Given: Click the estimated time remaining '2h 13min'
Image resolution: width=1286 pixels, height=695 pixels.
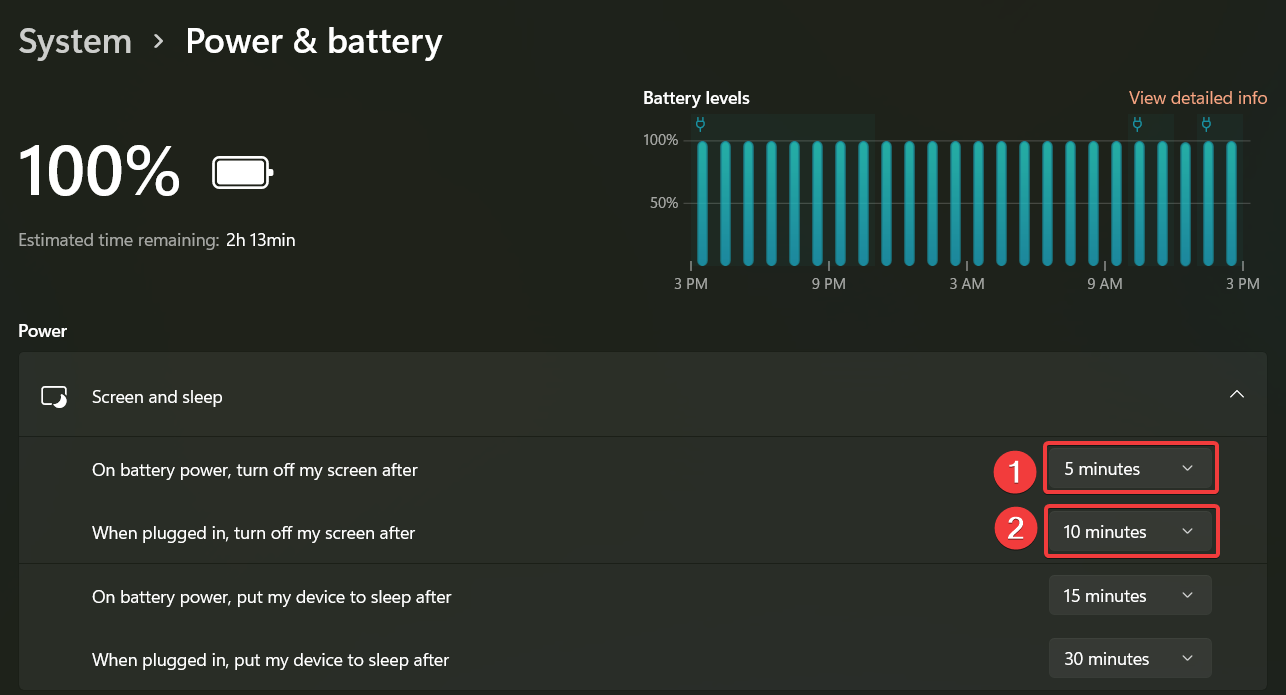Looking at the screenshot, I should (261, 240).
